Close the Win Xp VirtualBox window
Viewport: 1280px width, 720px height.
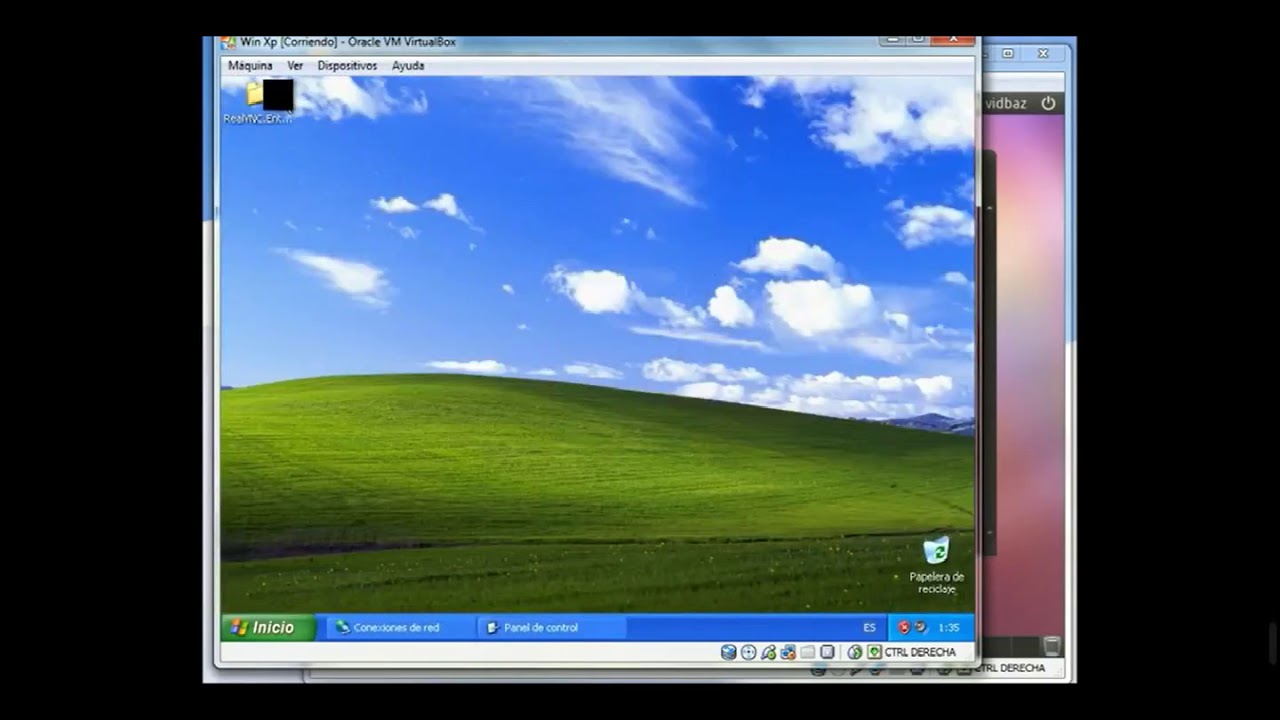(x=953, y=39)
